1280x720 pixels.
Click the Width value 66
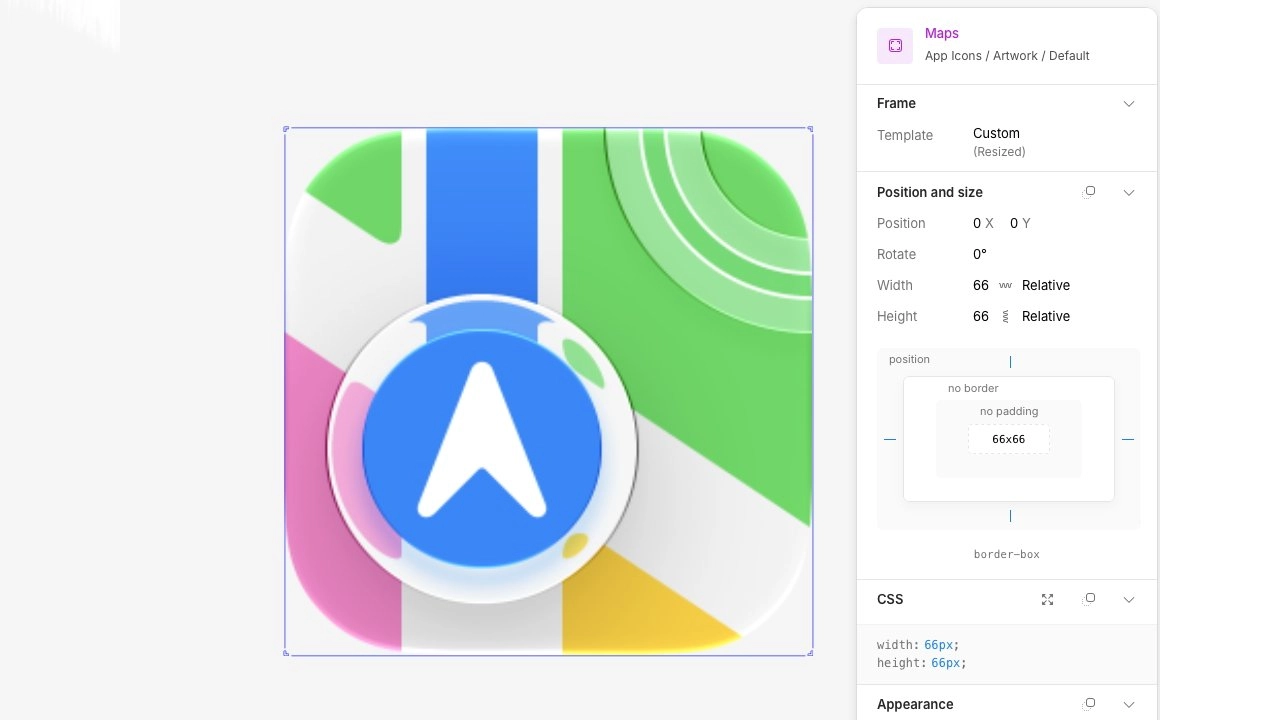click(x=981, y=285)
